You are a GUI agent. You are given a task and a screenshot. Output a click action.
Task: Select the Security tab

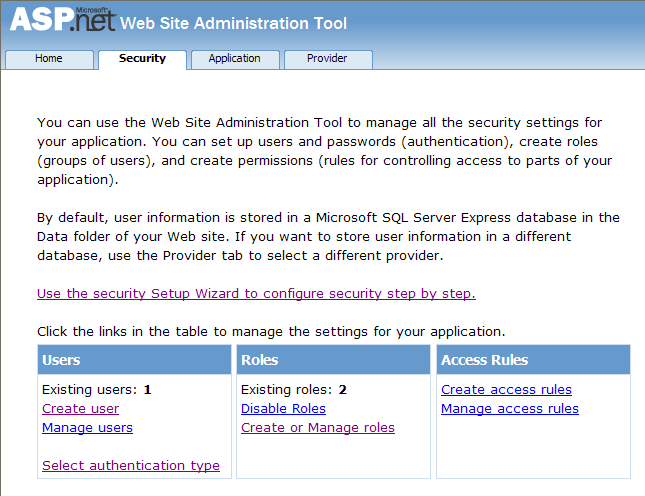(142, 59)
